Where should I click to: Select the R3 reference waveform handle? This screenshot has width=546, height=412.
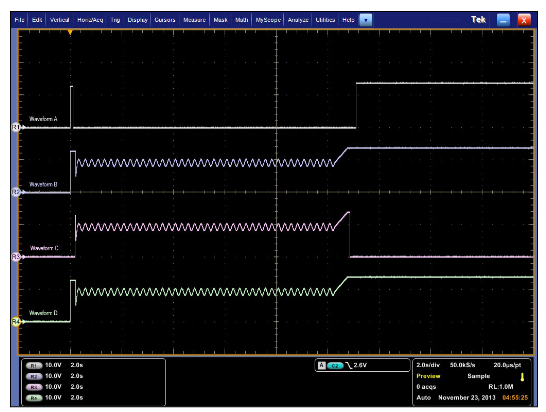point(16,257)
